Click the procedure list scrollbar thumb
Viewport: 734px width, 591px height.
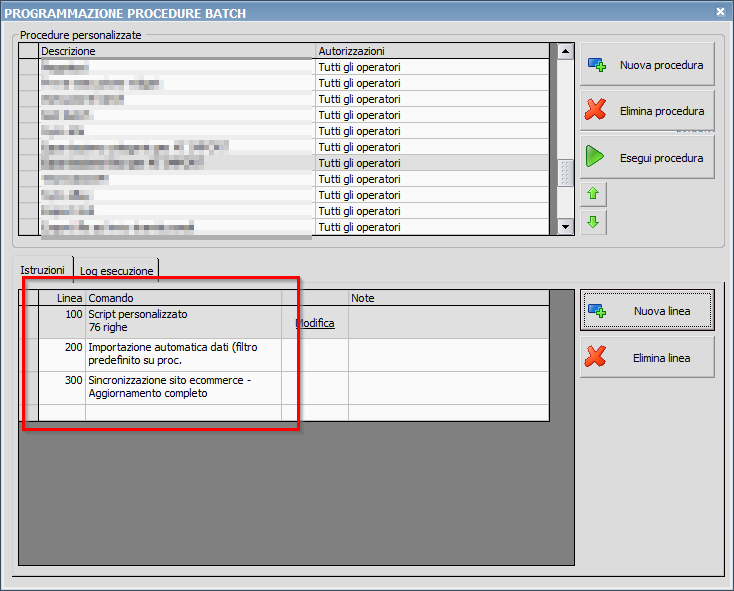coord(565,173)
